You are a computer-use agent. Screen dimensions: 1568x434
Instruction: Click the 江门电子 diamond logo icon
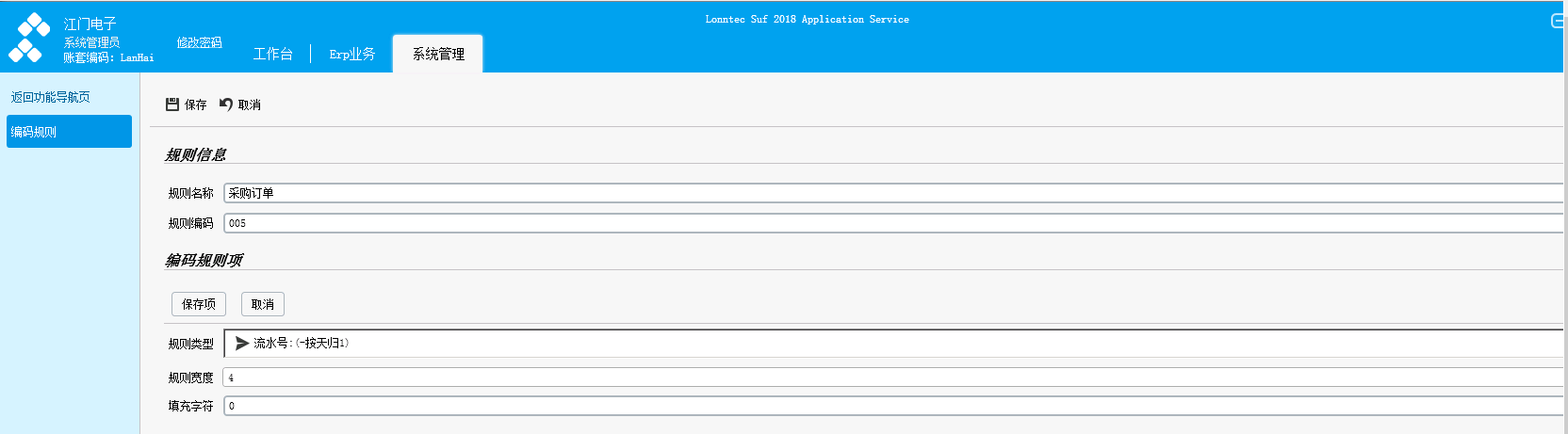(29, 38)
